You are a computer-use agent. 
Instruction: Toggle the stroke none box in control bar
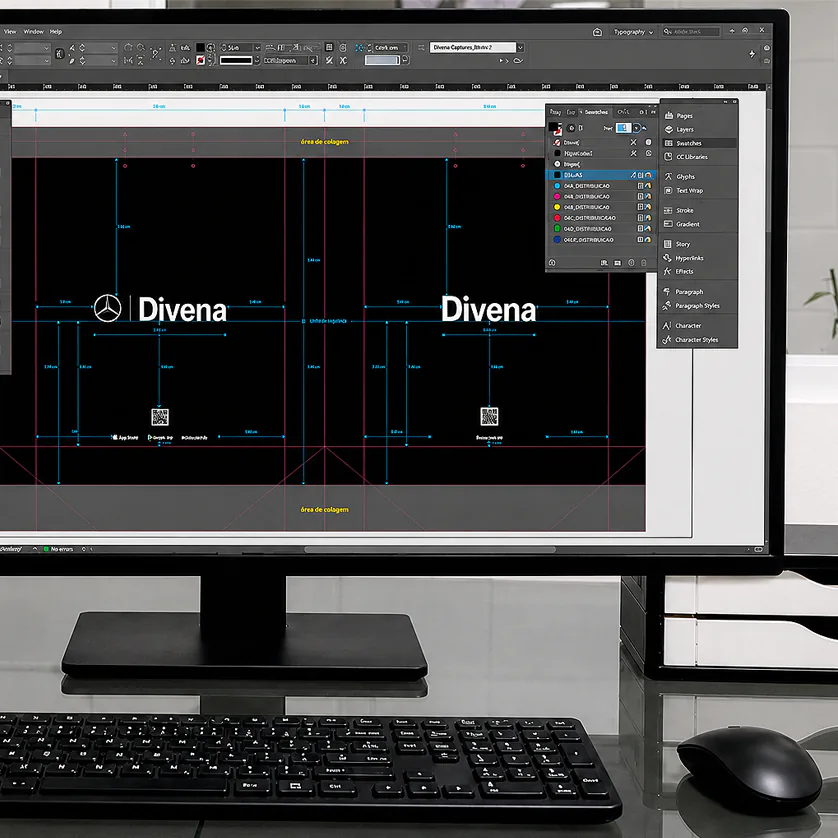tap(200, 60)
